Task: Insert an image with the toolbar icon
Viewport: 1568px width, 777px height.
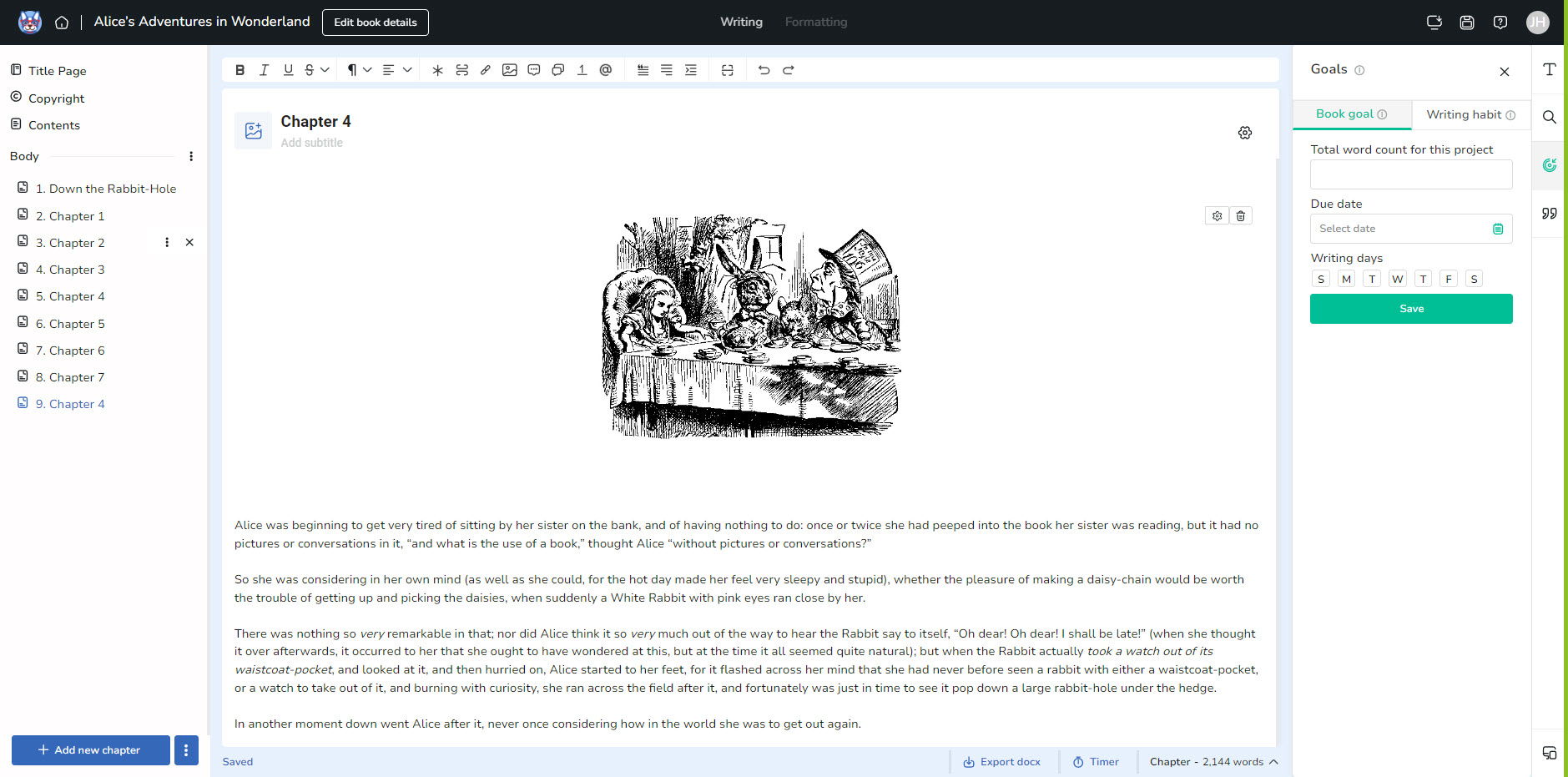Action: tap(510, 70)
